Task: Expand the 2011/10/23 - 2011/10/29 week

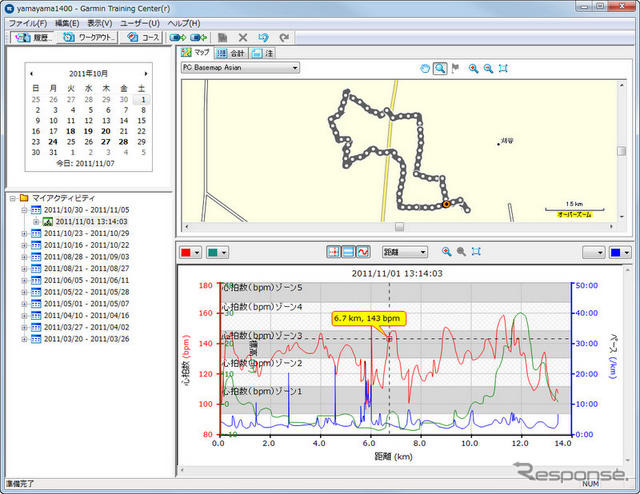Action: (25, 233)
